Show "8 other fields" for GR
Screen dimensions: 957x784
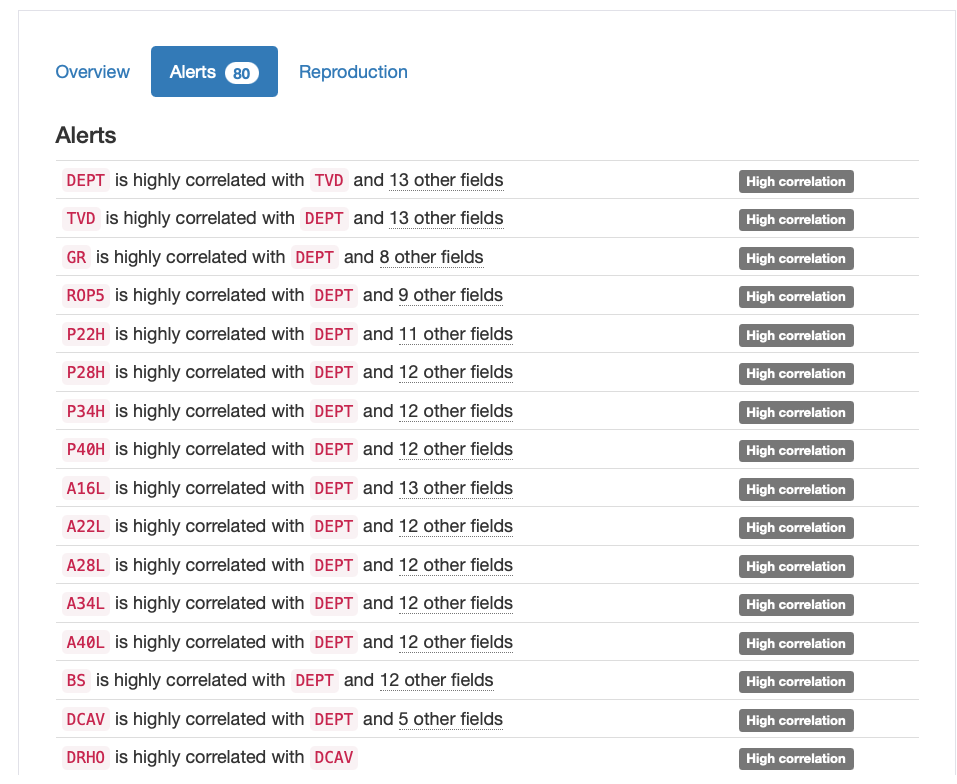coord(431,257)
